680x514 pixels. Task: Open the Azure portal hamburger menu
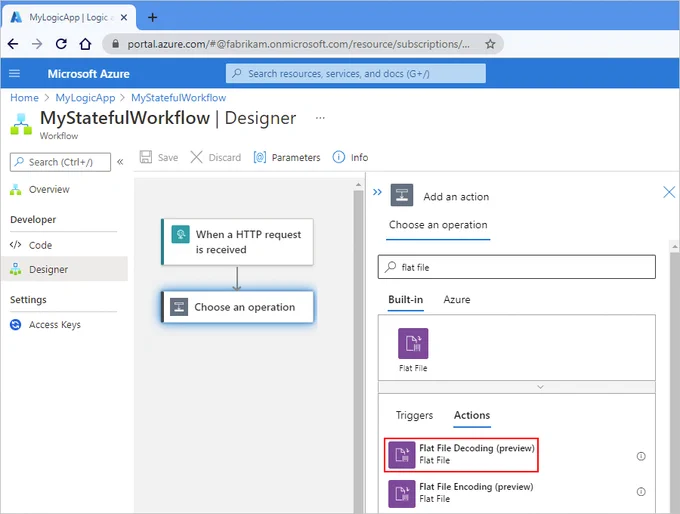pyautogui.click(x=14, y=73)
